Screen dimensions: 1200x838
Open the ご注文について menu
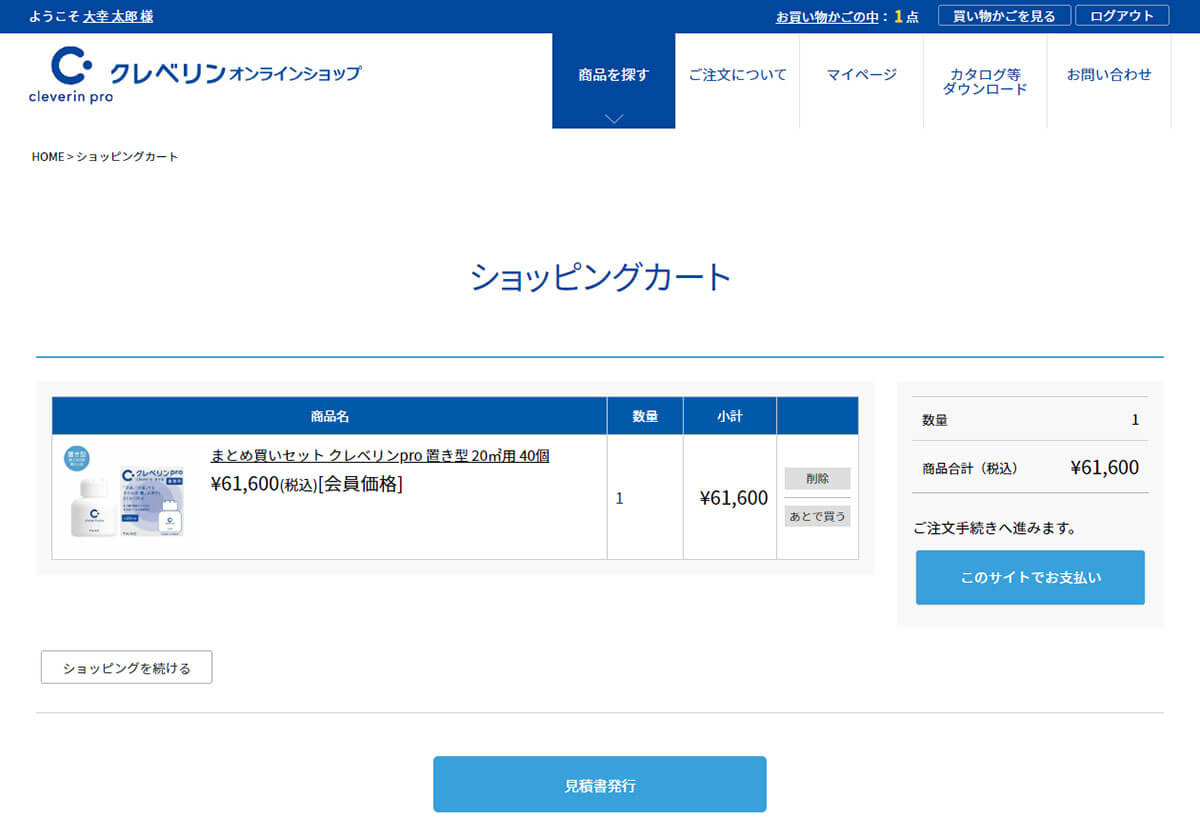(738, 75)
